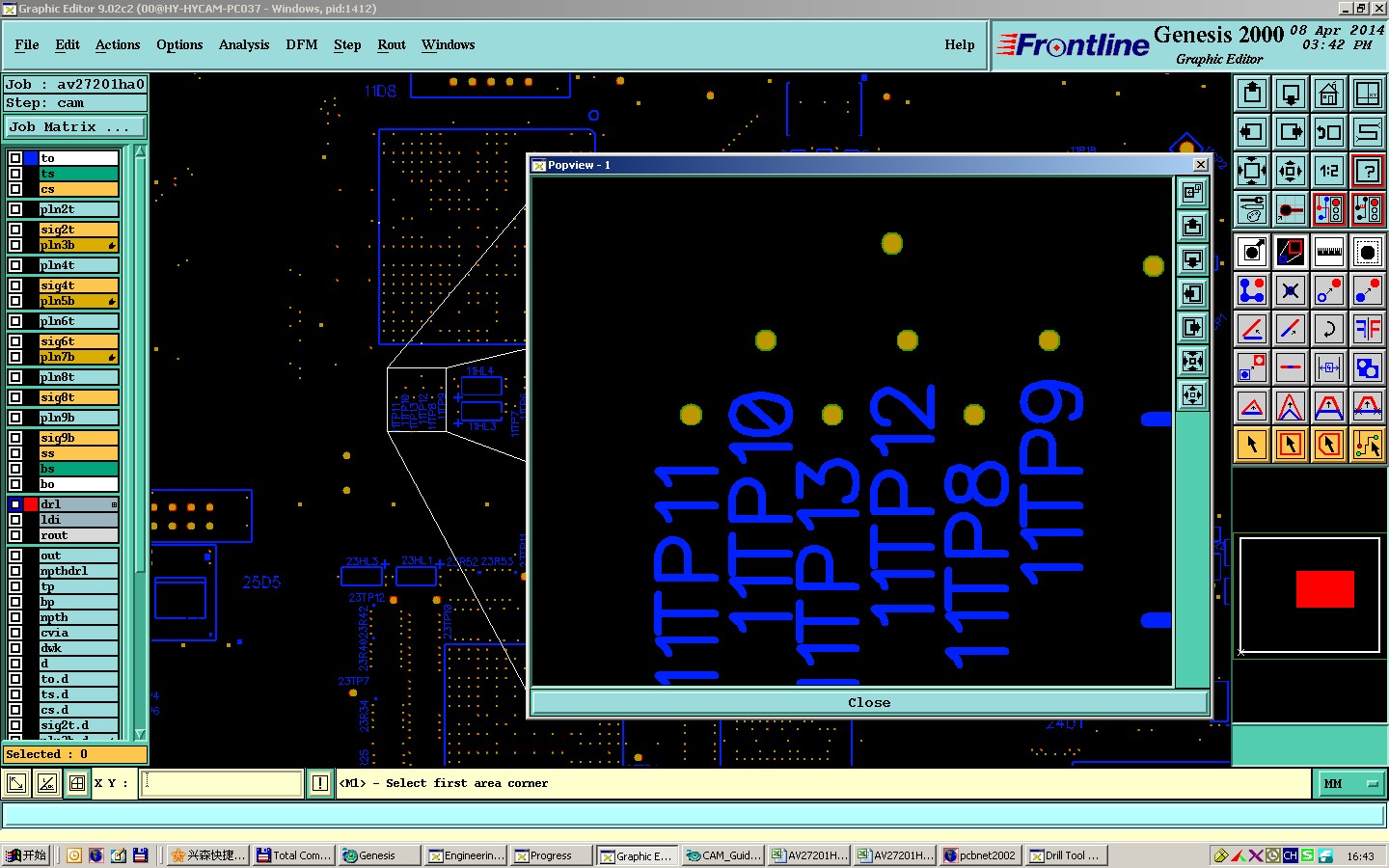
Task: Click the pan right view icon
Action: pos(1291,132)
